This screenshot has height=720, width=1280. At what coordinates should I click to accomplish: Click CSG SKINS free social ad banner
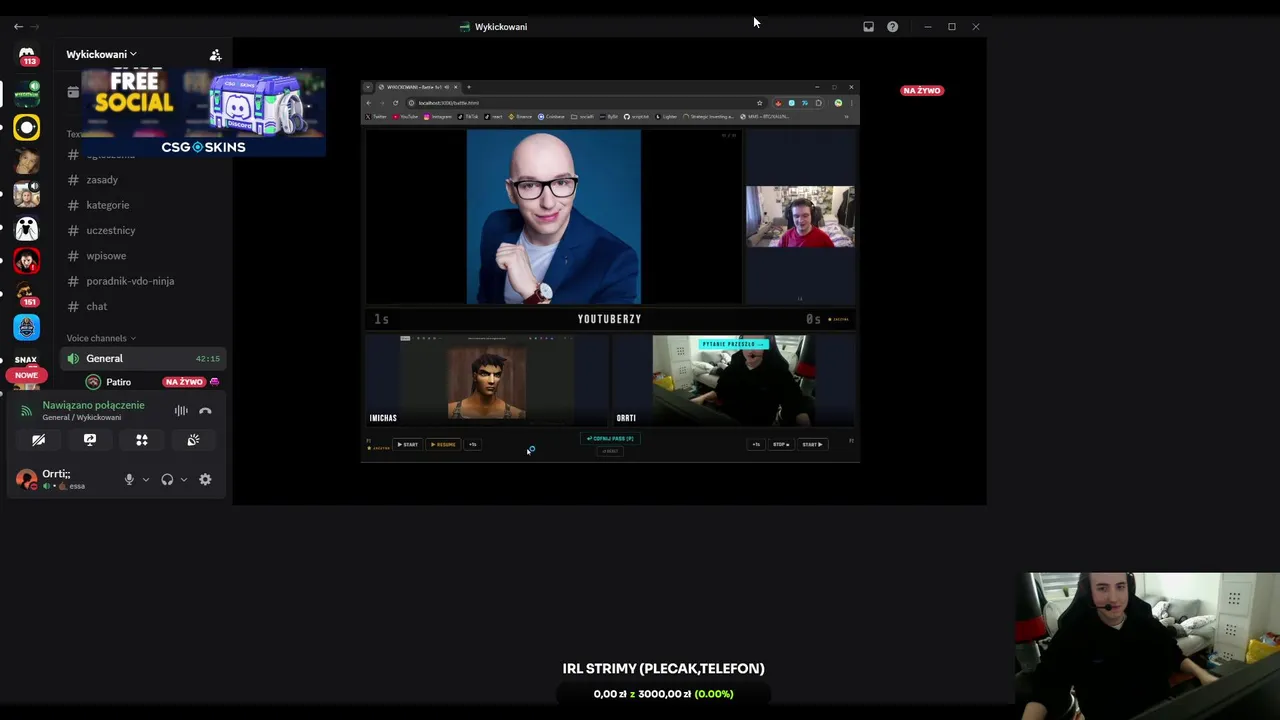tap(203, 113)
